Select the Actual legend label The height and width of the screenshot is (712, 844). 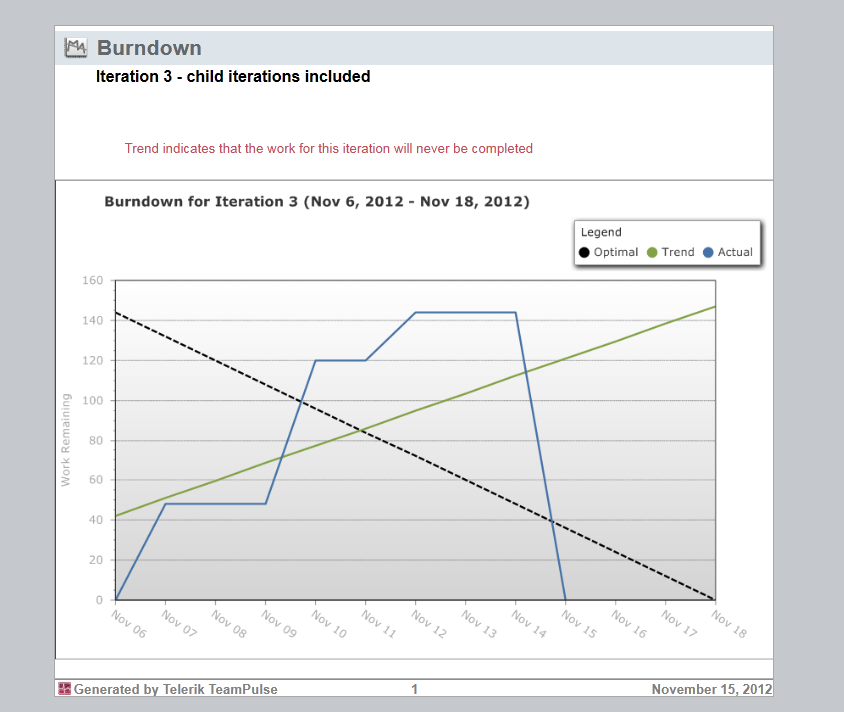735,252
